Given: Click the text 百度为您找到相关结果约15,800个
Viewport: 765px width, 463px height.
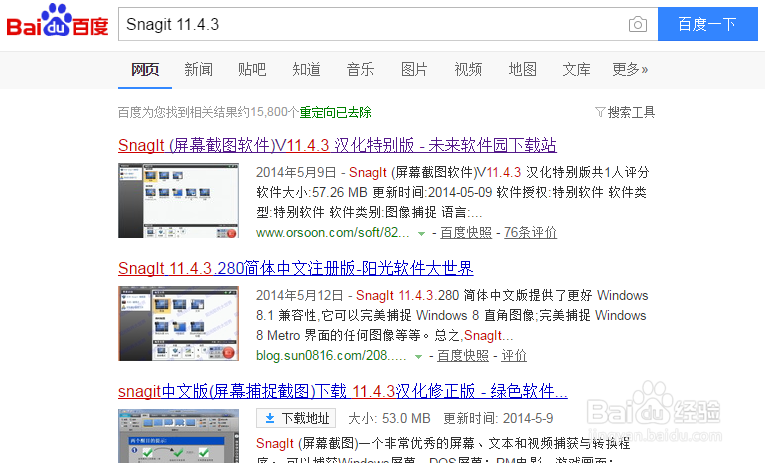Looking at the screenshot, I should [208, 112].
